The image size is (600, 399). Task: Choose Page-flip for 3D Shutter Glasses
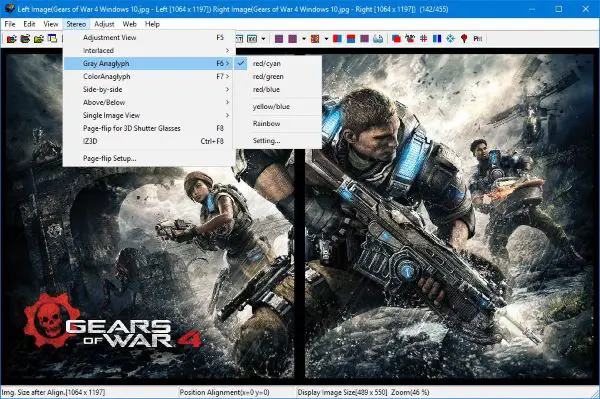pyautogui.click(x=149, y=128)
